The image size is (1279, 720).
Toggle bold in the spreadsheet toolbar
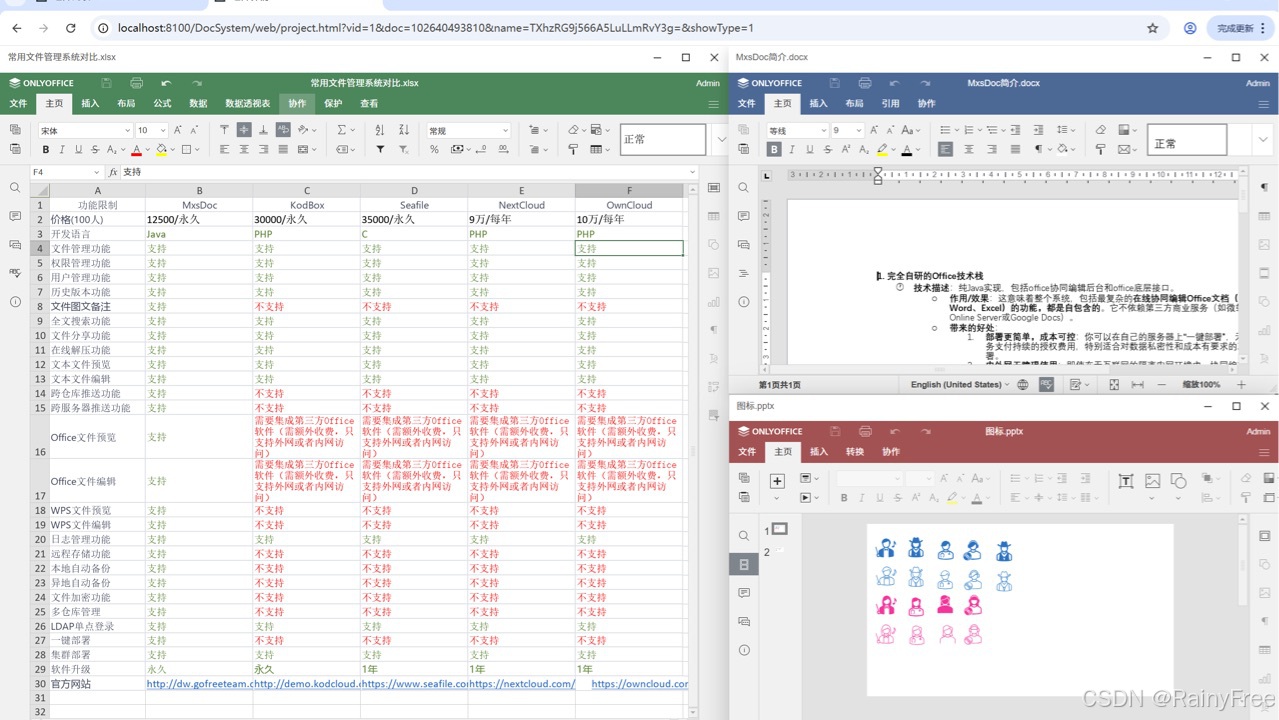click(45, 149)
